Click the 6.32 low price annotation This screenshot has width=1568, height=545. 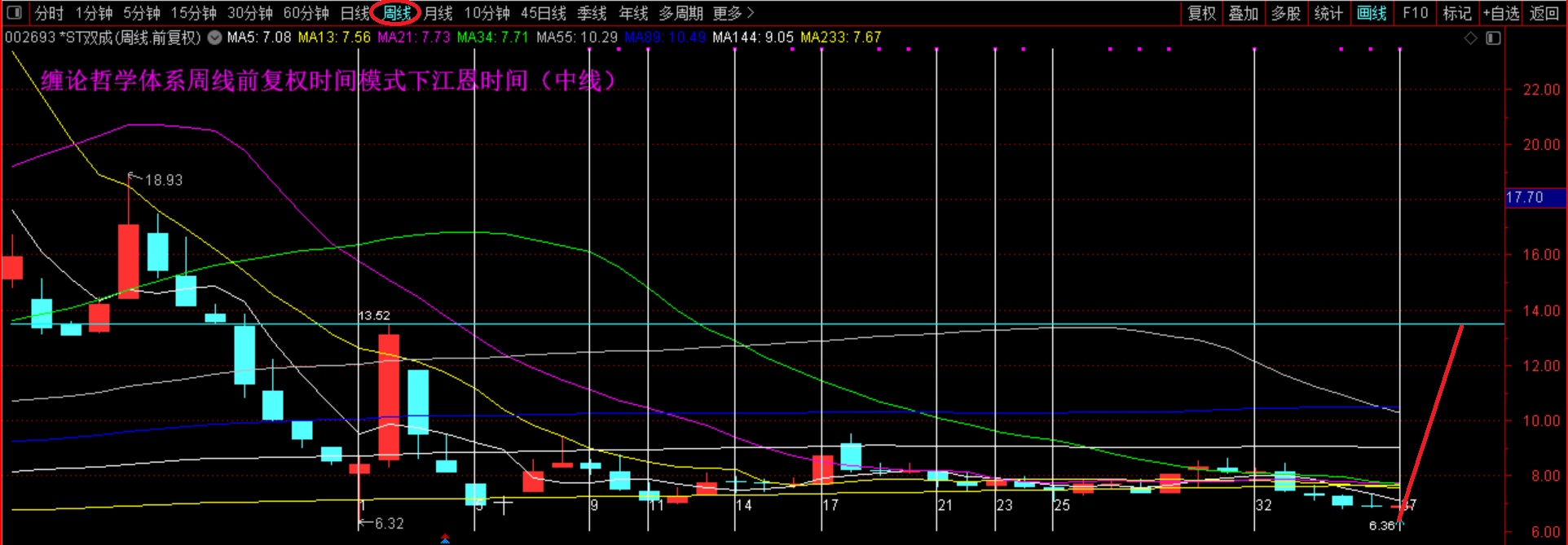pos(389,523)
